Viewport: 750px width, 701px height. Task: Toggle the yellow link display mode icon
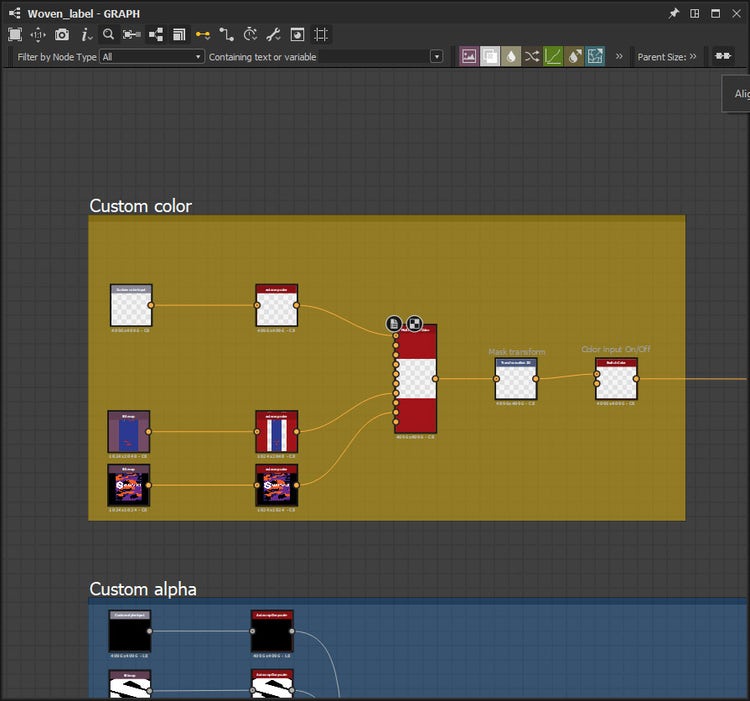(x=203, y=34)
